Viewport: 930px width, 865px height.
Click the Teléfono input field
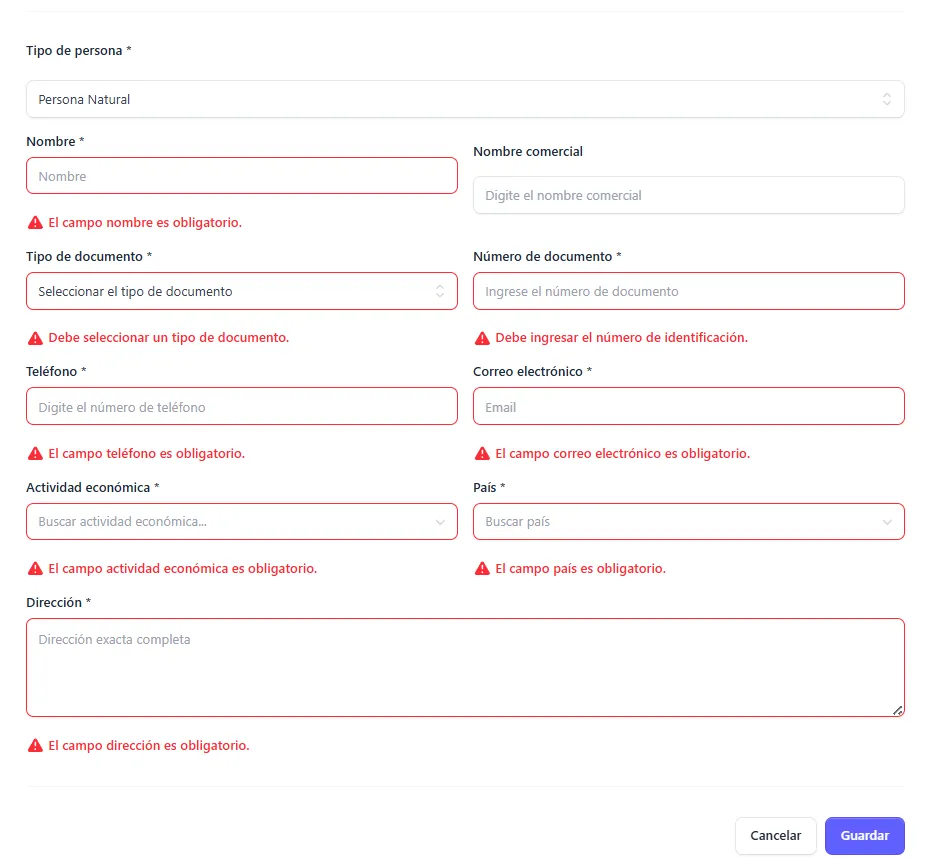tap(241, 407)
